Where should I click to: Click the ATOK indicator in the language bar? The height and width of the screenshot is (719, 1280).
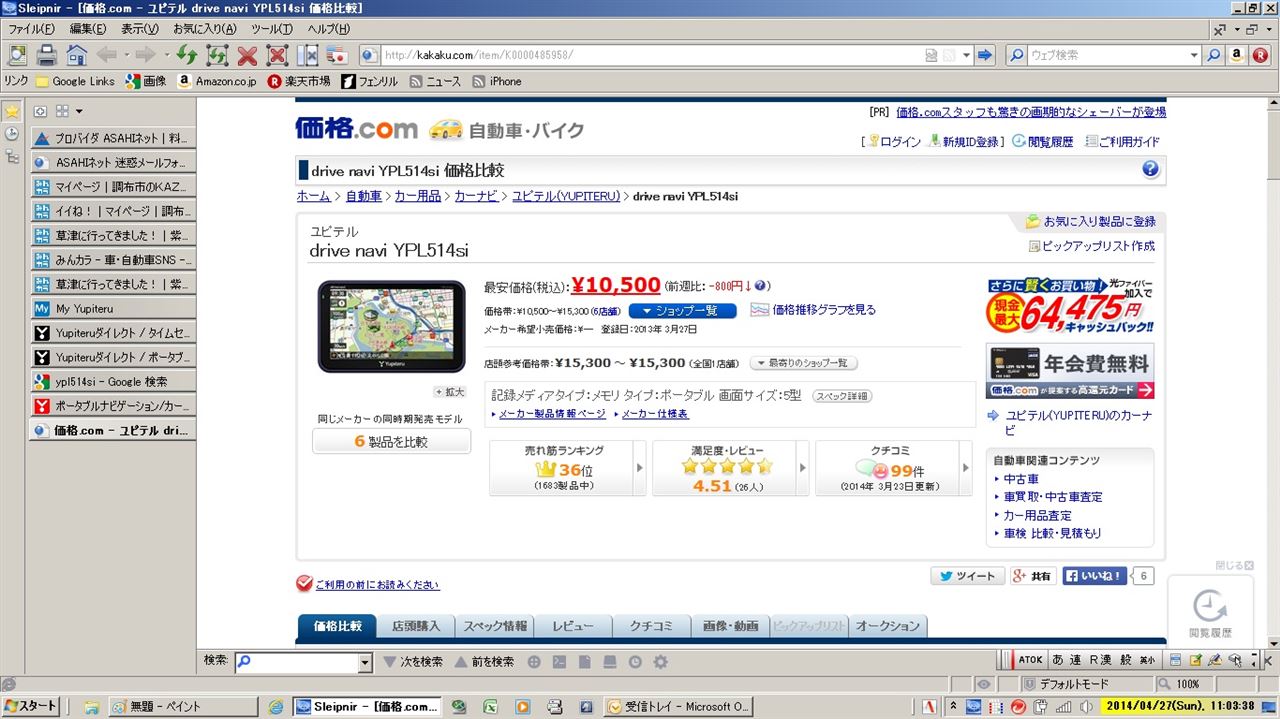pyautogui.click(x=1030, y=660)
